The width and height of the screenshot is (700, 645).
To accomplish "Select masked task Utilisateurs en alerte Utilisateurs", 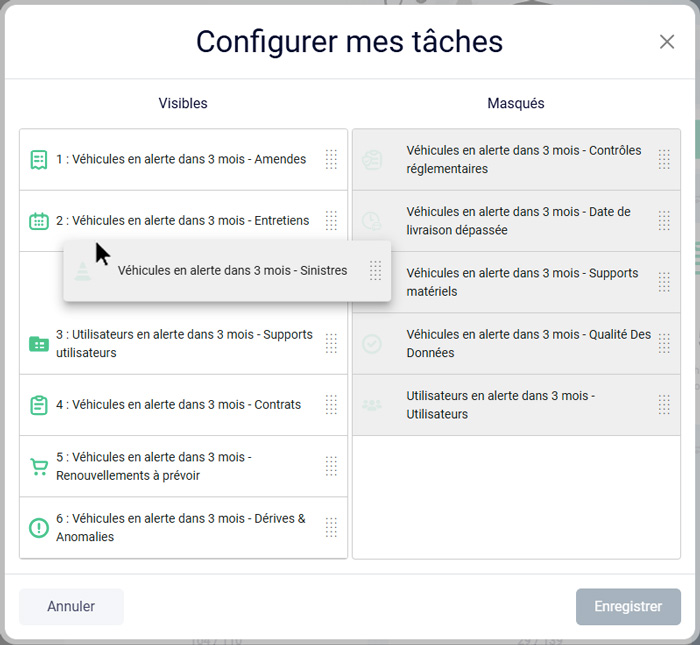I will pos(517,405).
